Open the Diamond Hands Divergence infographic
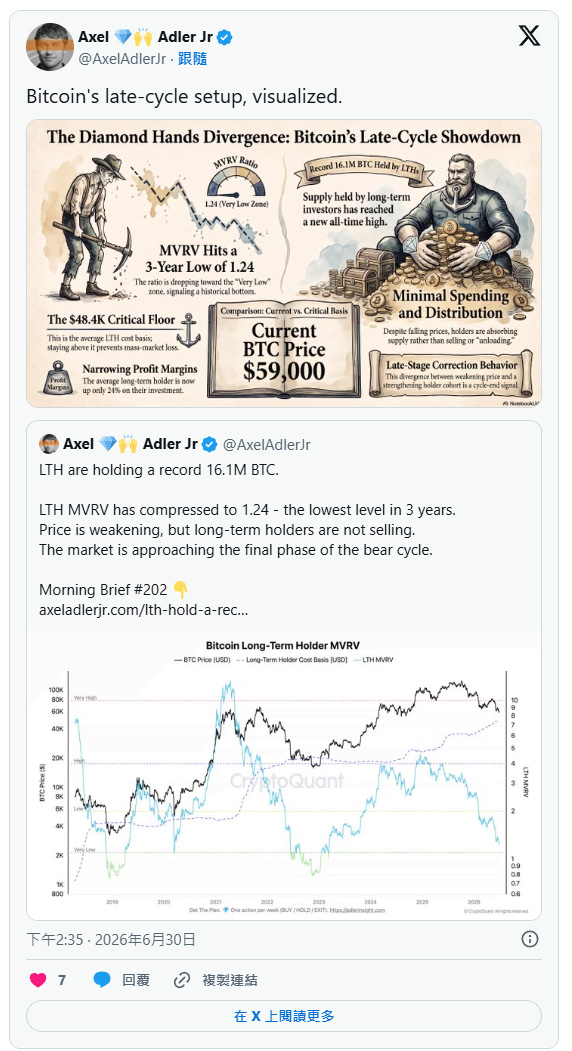The image size is (572, 1051). pos(284,263)
